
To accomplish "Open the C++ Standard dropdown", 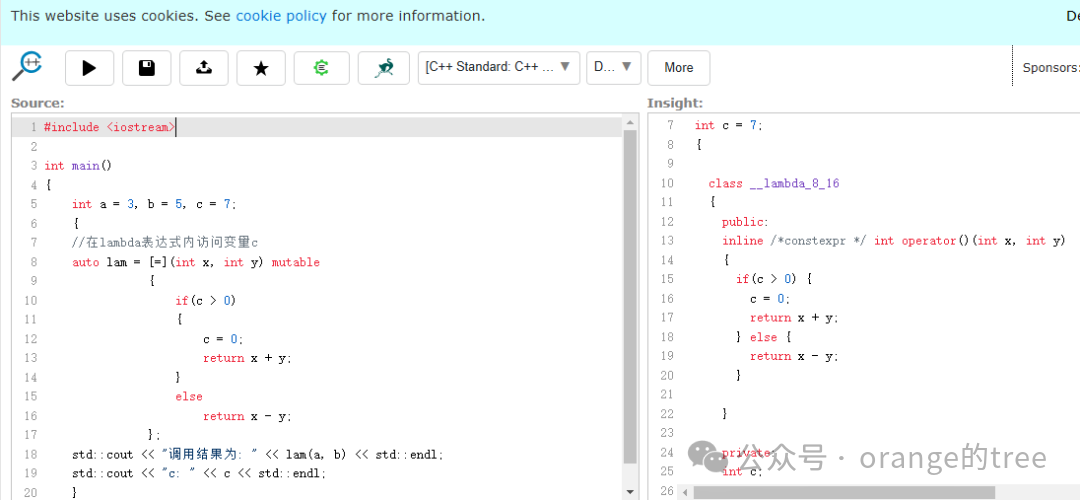I will [x=499, y=67].
